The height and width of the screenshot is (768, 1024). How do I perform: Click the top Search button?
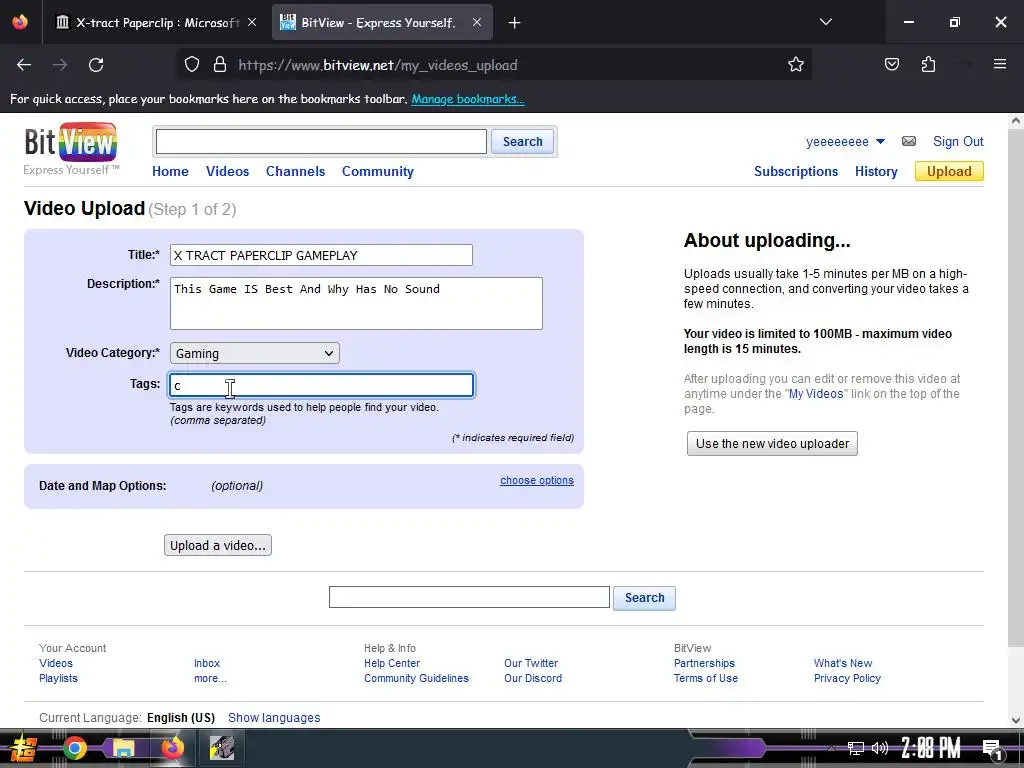[x=522, y=142]
